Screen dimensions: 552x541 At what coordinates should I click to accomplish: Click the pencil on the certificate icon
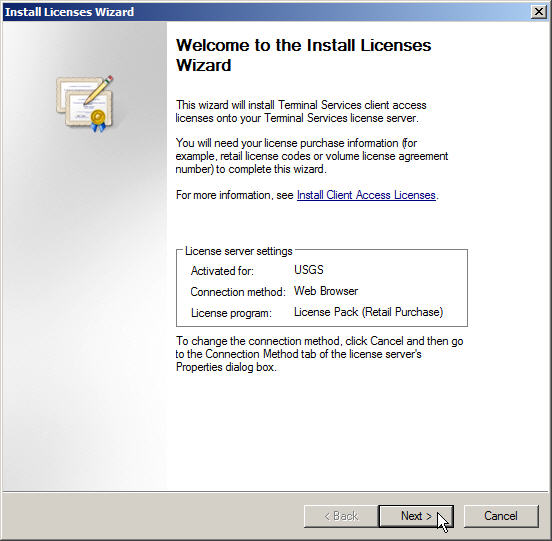tap(99, 90)
